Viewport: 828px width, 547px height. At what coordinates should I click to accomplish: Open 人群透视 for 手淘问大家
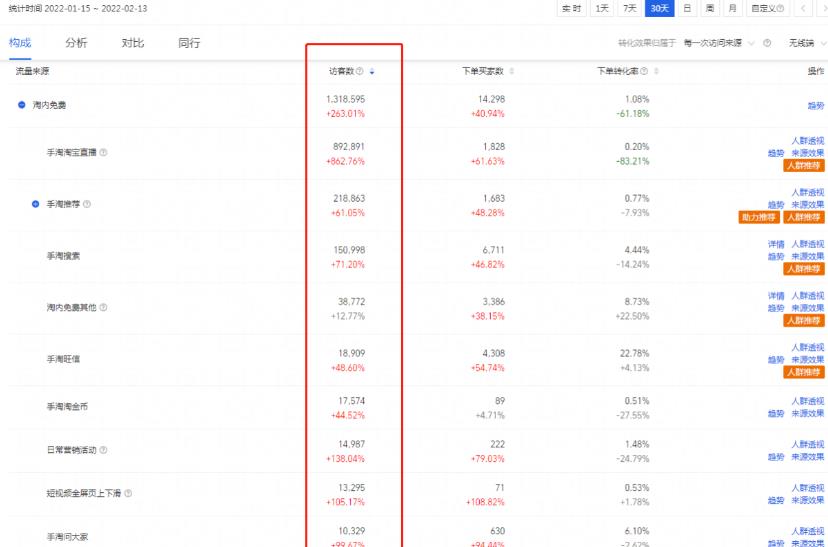pyautogui.click(x=807, y=531)
